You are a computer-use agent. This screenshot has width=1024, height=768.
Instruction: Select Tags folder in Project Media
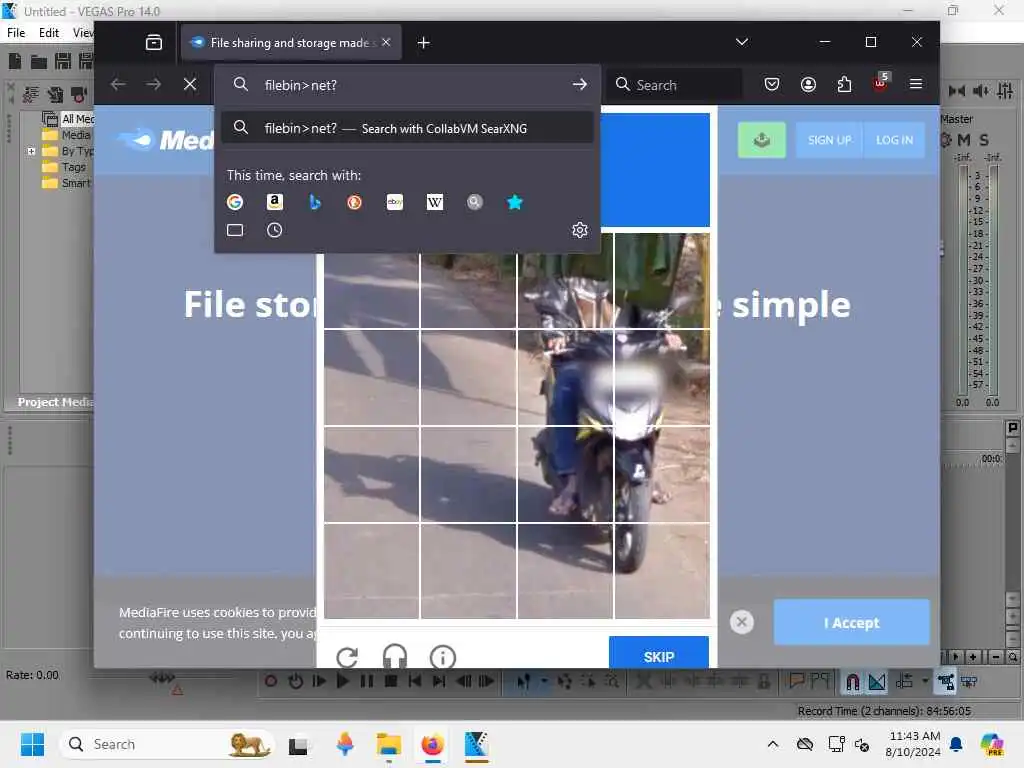(x=64, y=167)
